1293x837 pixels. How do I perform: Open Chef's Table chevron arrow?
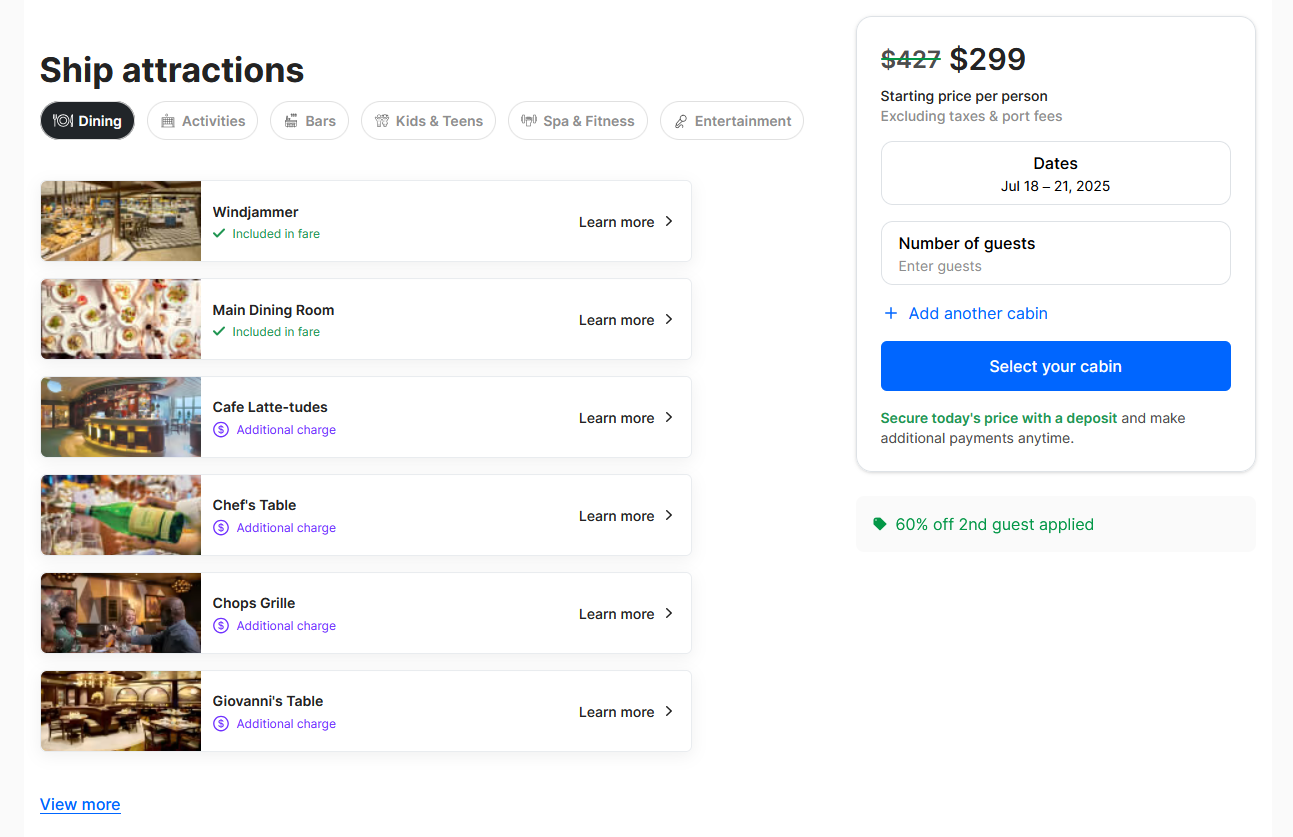click(x=669, y=515)
